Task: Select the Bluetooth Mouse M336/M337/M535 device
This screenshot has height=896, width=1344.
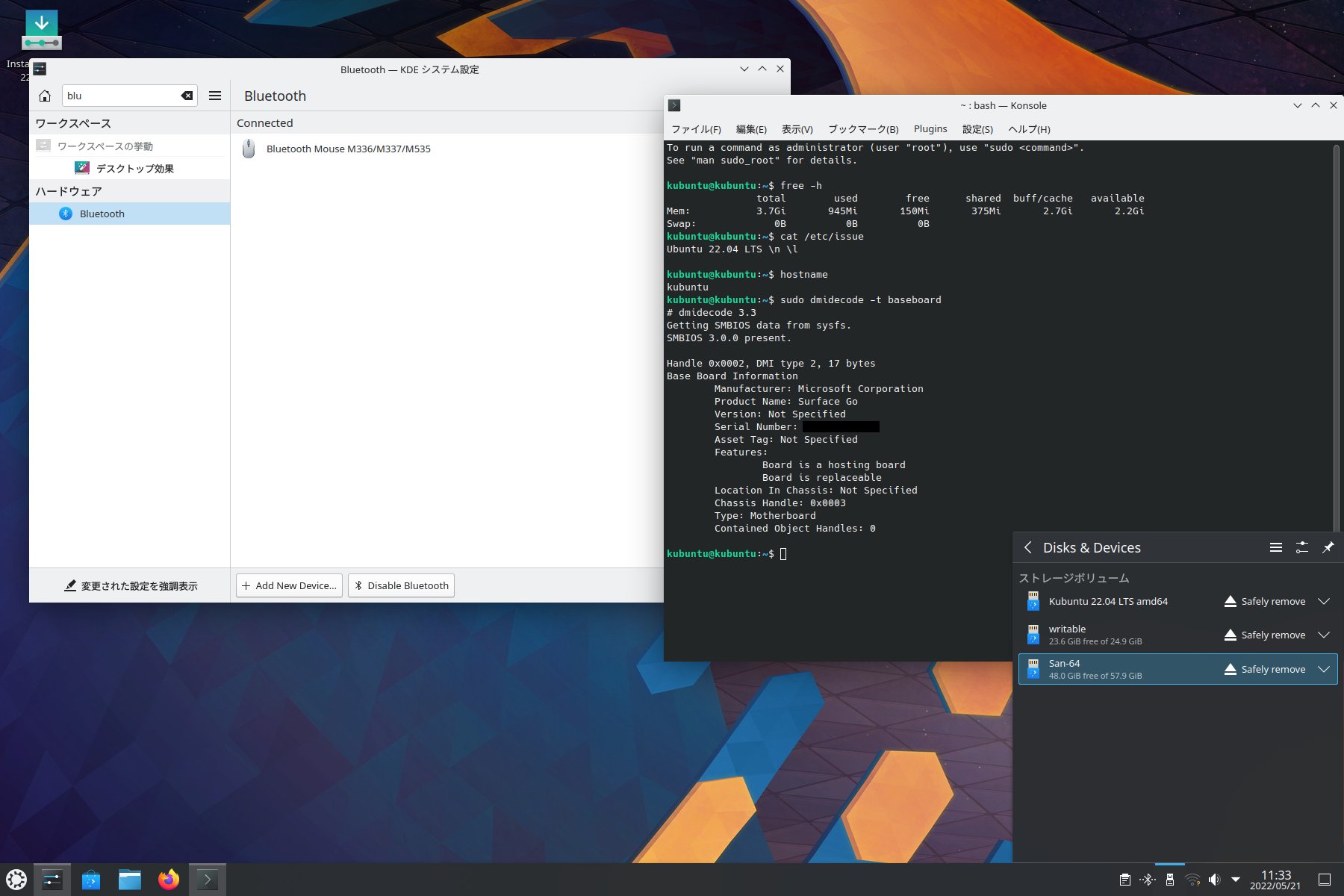Action: click(x=348, y=149)
